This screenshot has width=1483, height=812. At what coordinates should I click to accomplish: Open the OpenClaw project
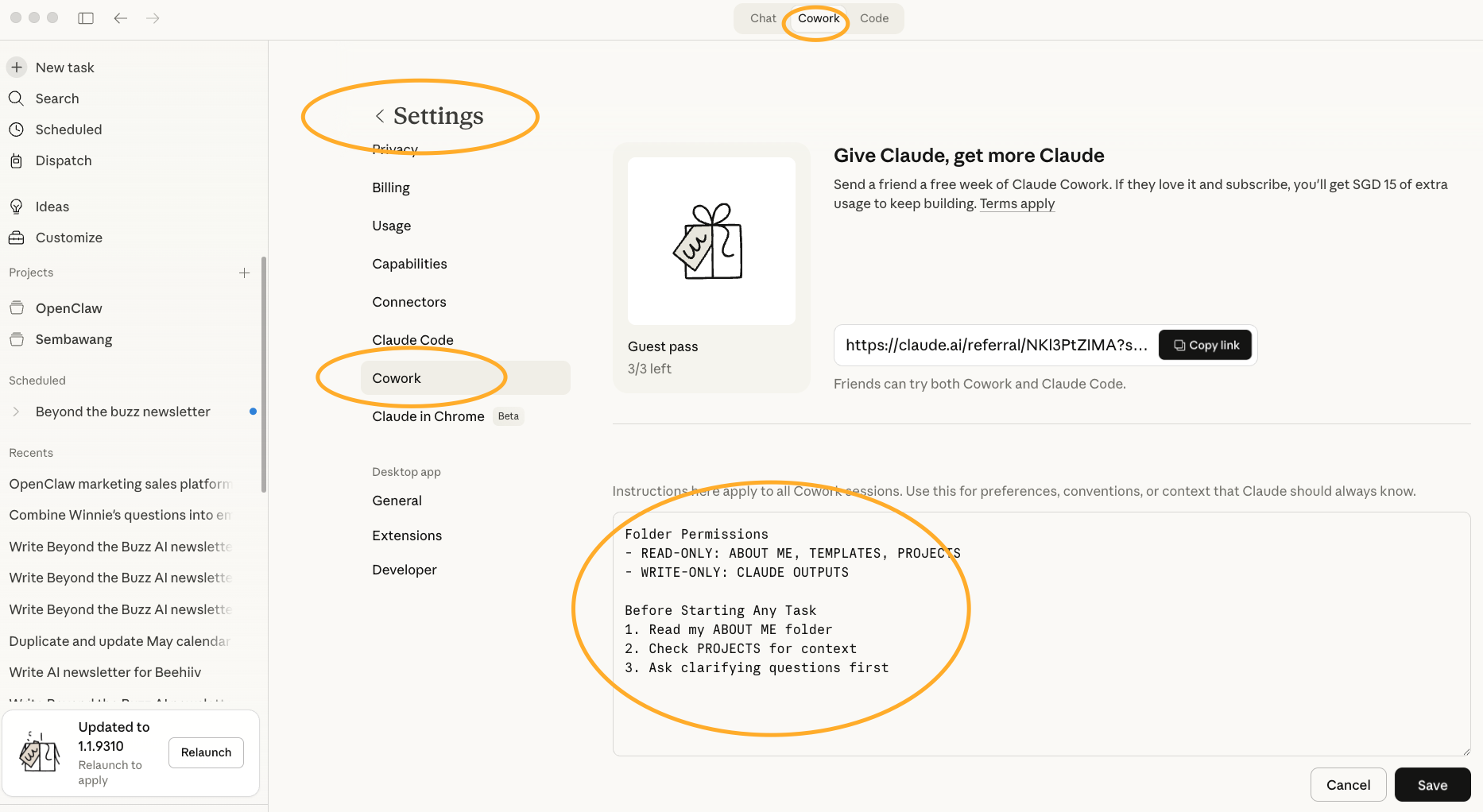coord(68,308)
